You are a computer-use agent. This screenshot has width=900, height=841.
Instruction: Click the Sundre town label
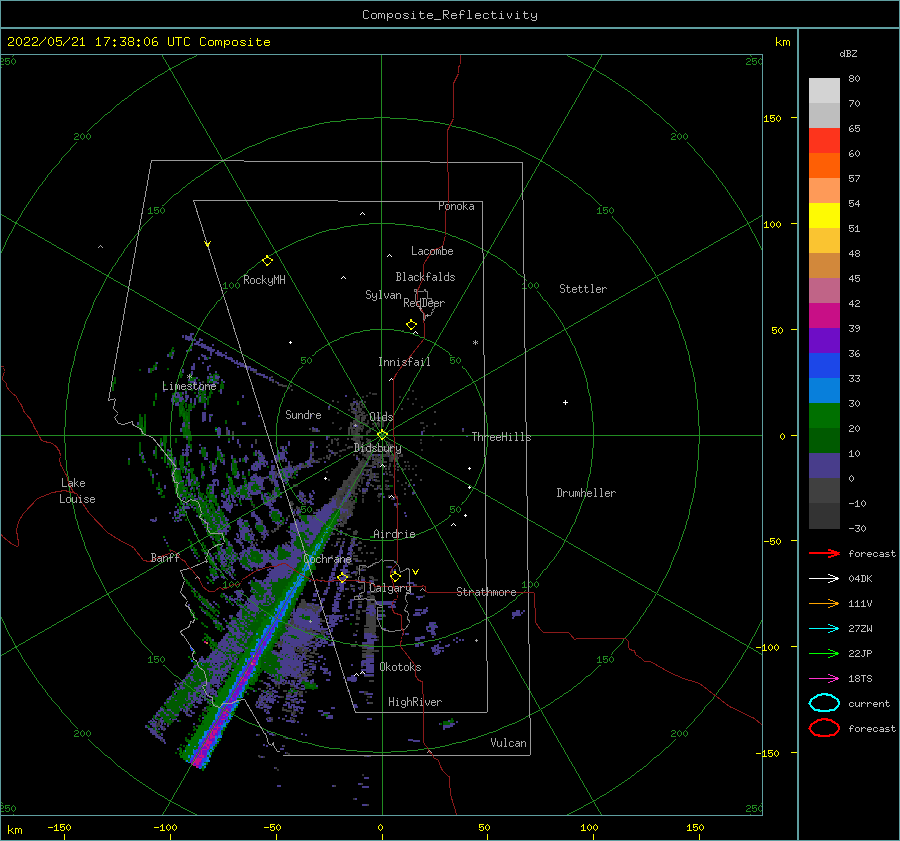tap(303, 414)
